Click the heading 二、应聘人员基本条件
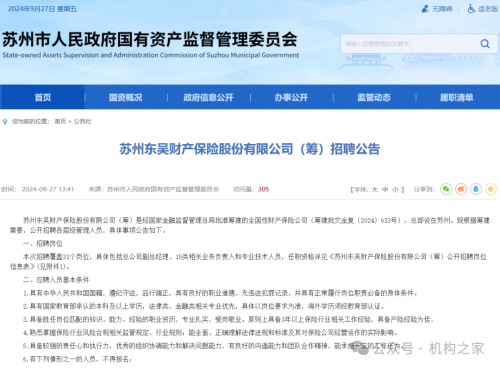The image size is (500, 368). 56,280
